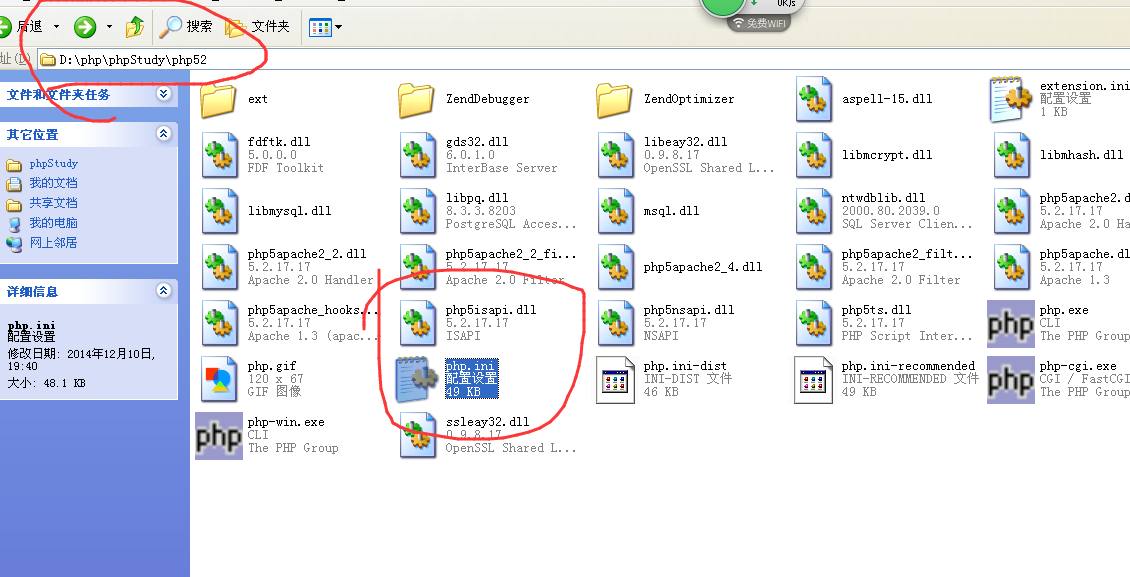This screenshot has width=1130, height=577.
Task: Select the php.gif image icon
Action: 220,379
